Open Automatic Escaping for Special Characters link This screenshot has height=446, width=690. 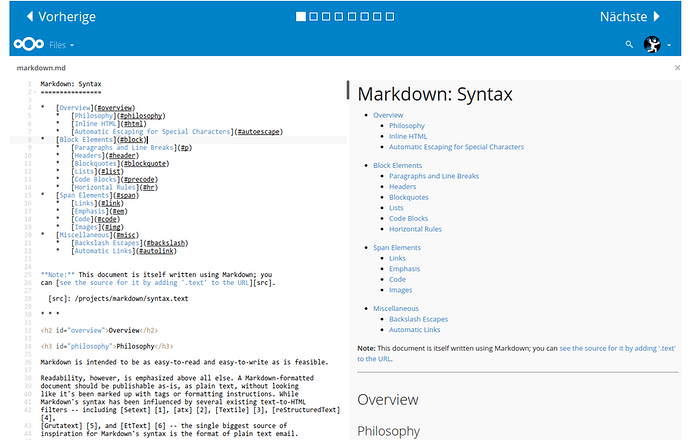click(x=456, y=147)
